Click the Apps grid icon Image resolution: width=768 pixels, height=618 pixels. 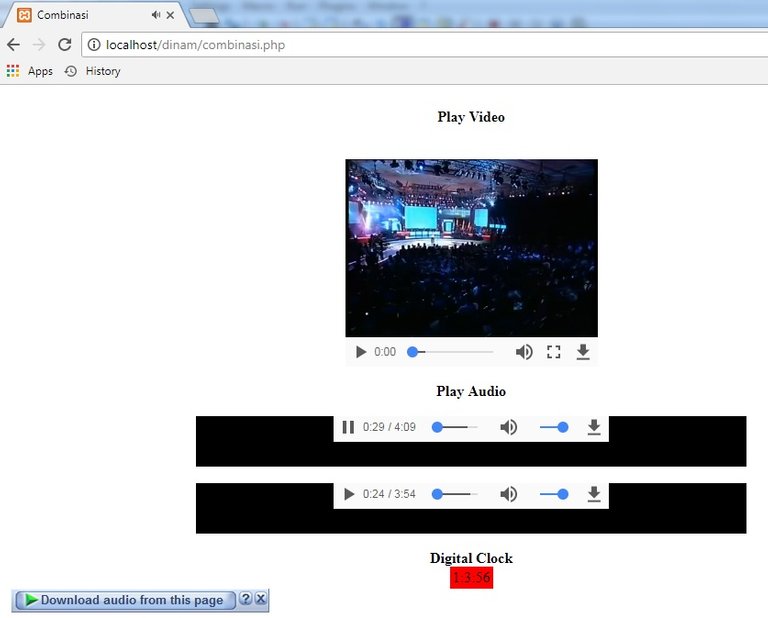click(x=13, y=71)
